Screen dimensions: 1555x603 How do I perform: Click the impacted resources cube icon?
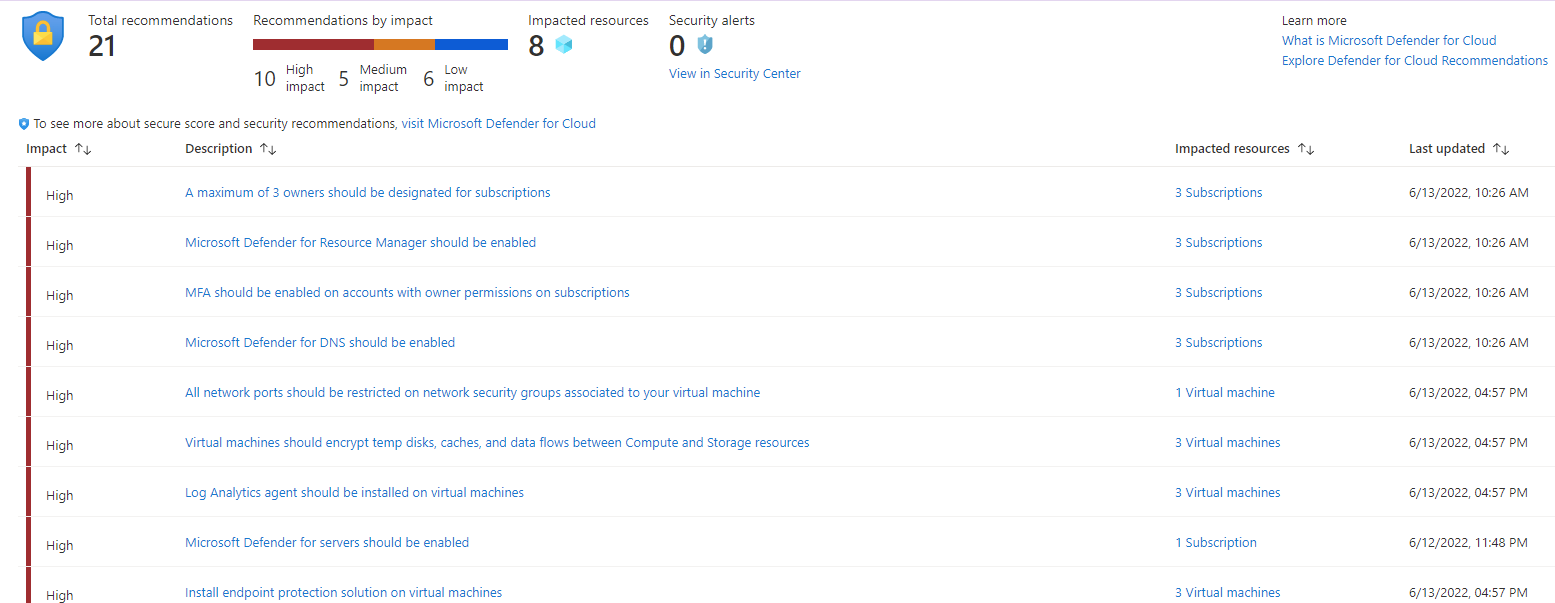[x=564, y=45]
